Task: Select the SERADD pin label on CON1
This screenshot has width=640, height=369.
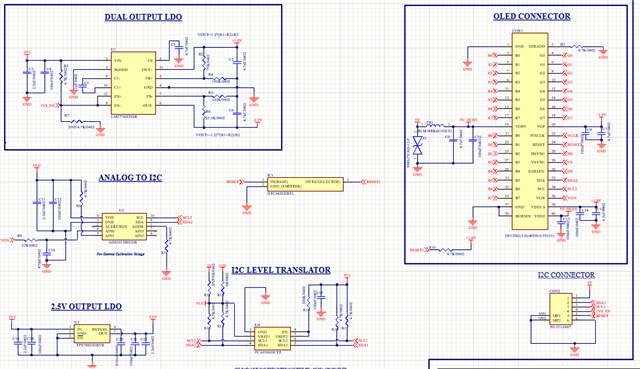Action: 536,47
